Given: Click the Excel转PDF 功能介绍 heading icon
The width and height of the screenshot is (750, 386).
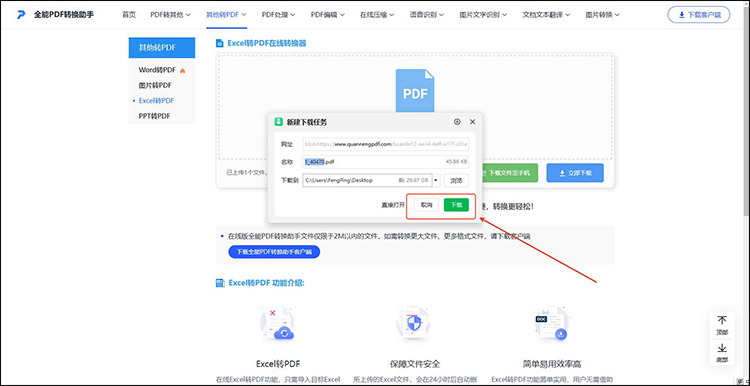Looking at the screenshot, I should 220,283.
